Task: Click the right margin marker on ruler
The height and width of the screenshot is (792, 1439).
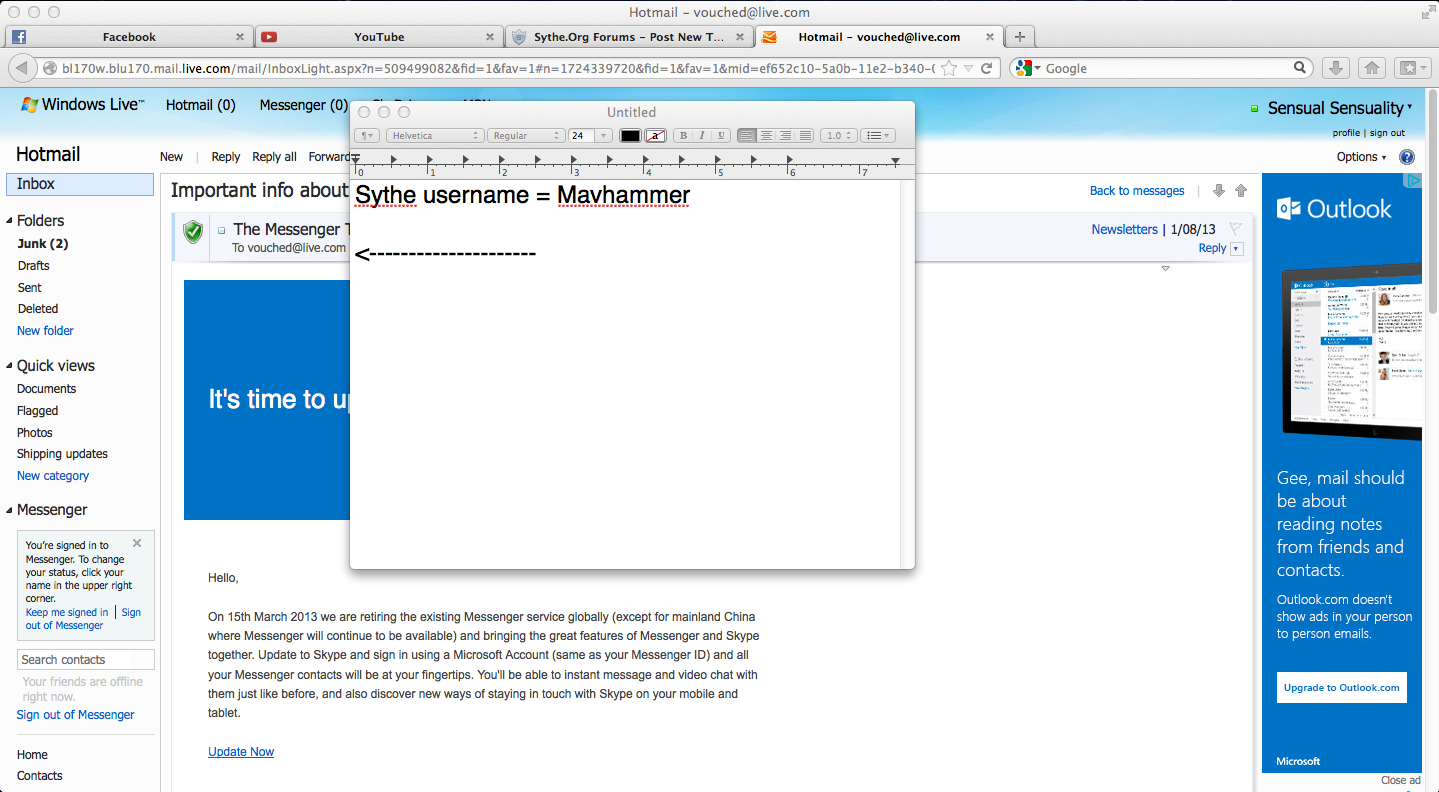Action: (x=895, y=160)
